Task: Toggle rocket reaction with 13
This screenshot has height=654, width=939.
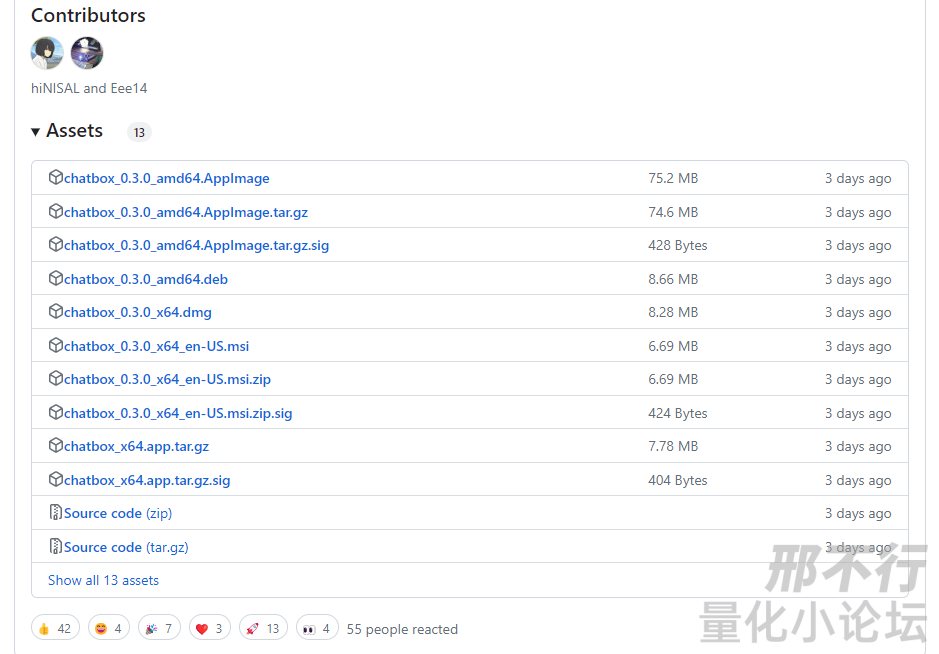Action: tap(263, 628)
